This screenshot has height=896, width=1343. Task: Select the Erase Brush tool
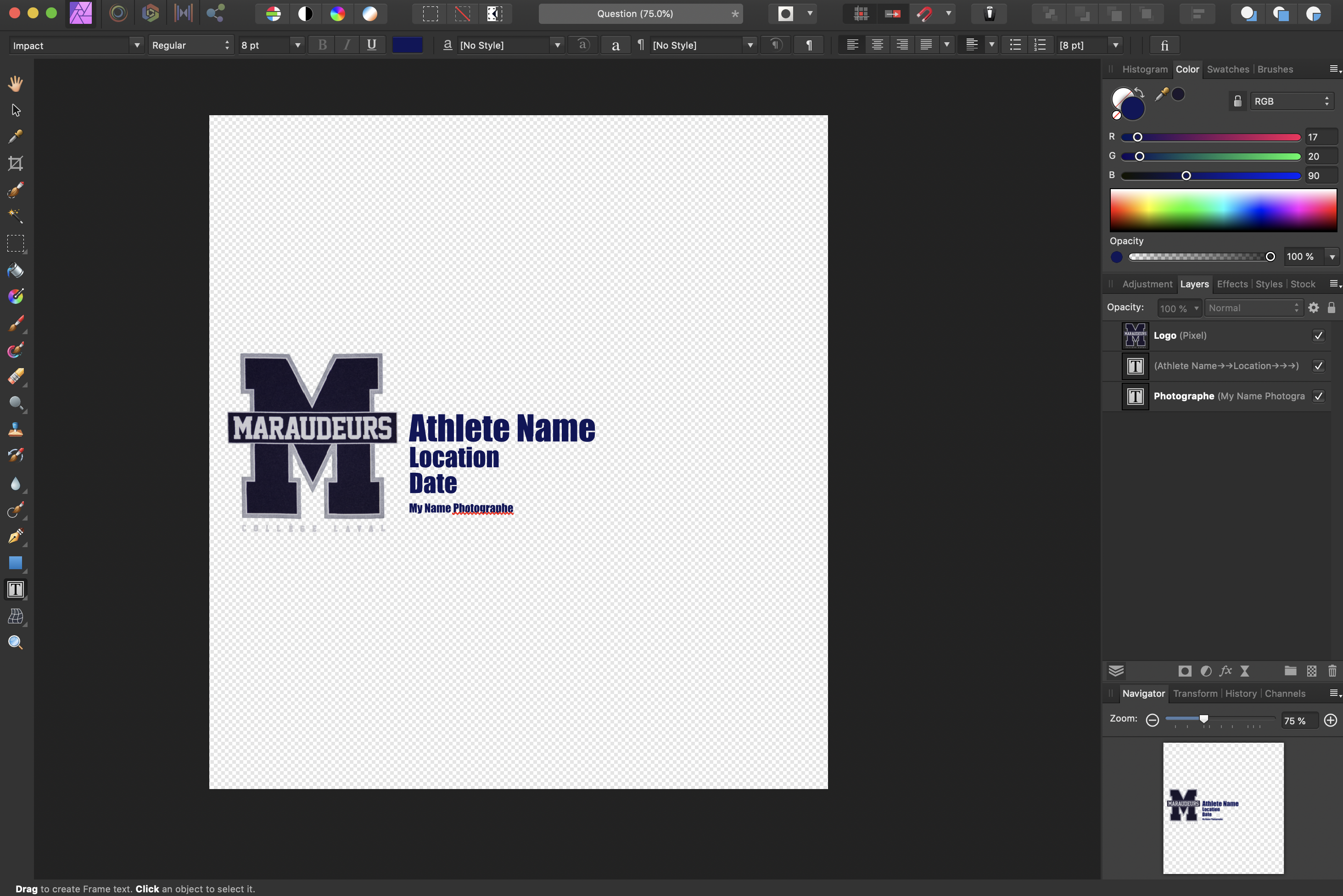(16, 376)
